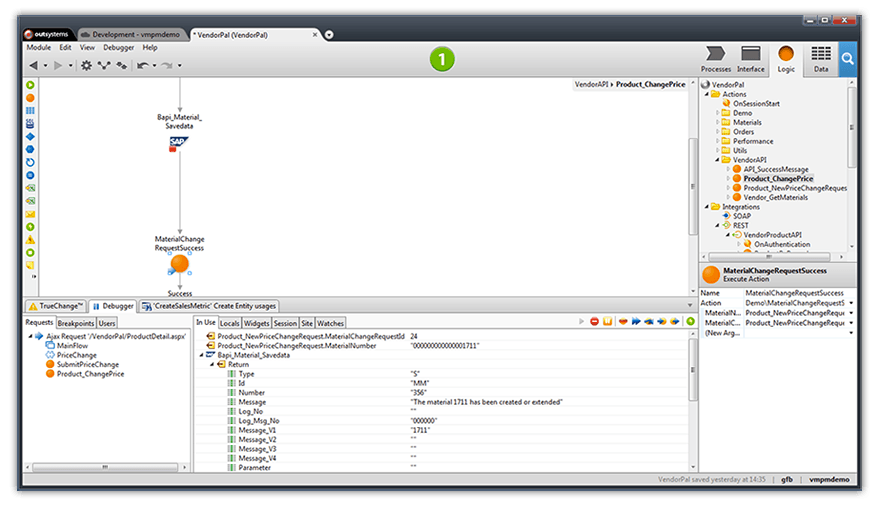Viewport: 880px width, 508px height.
Task: Select SubmitPriceChange in debugger requests
Action: (x=88, y=365)
